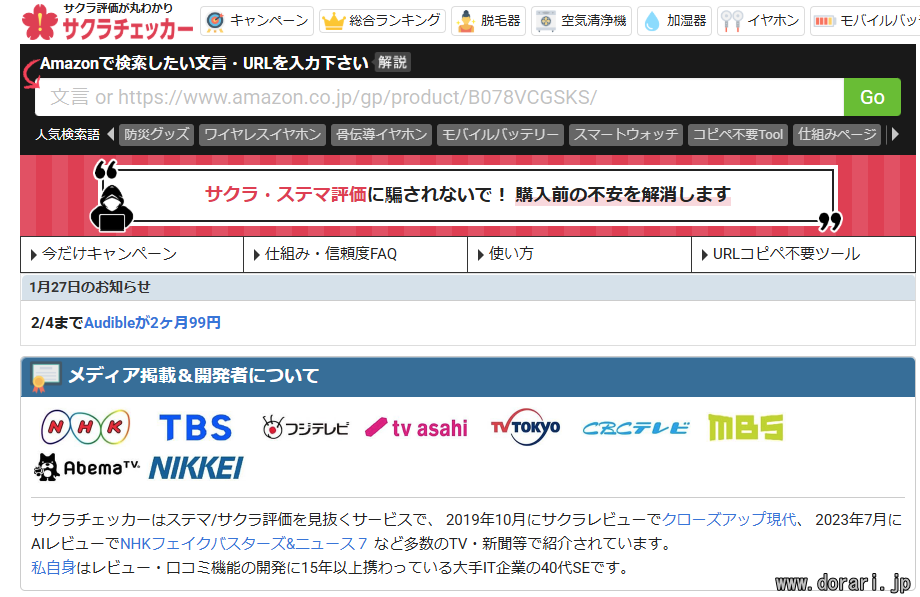Open the イヤホン category
Image resolution: width=920 pixels, height=597 pixels.
760,21
